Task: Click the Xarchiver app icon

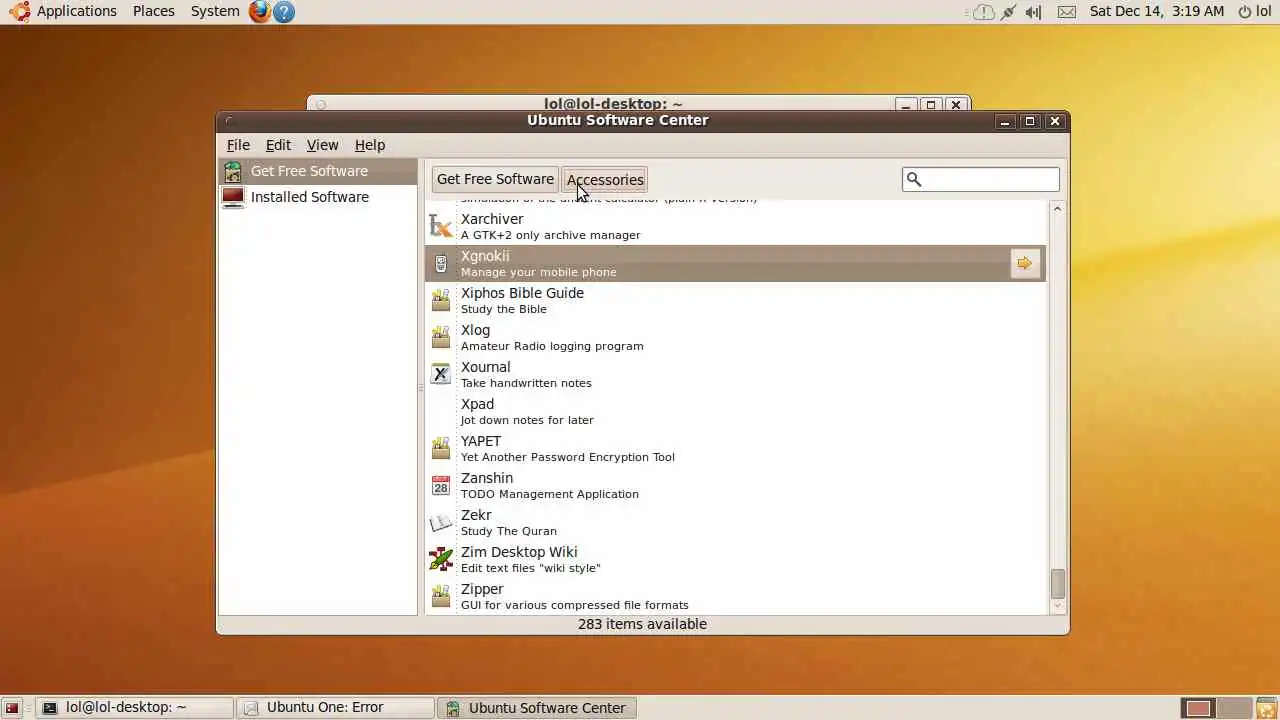Action: (x=440, y=226)
